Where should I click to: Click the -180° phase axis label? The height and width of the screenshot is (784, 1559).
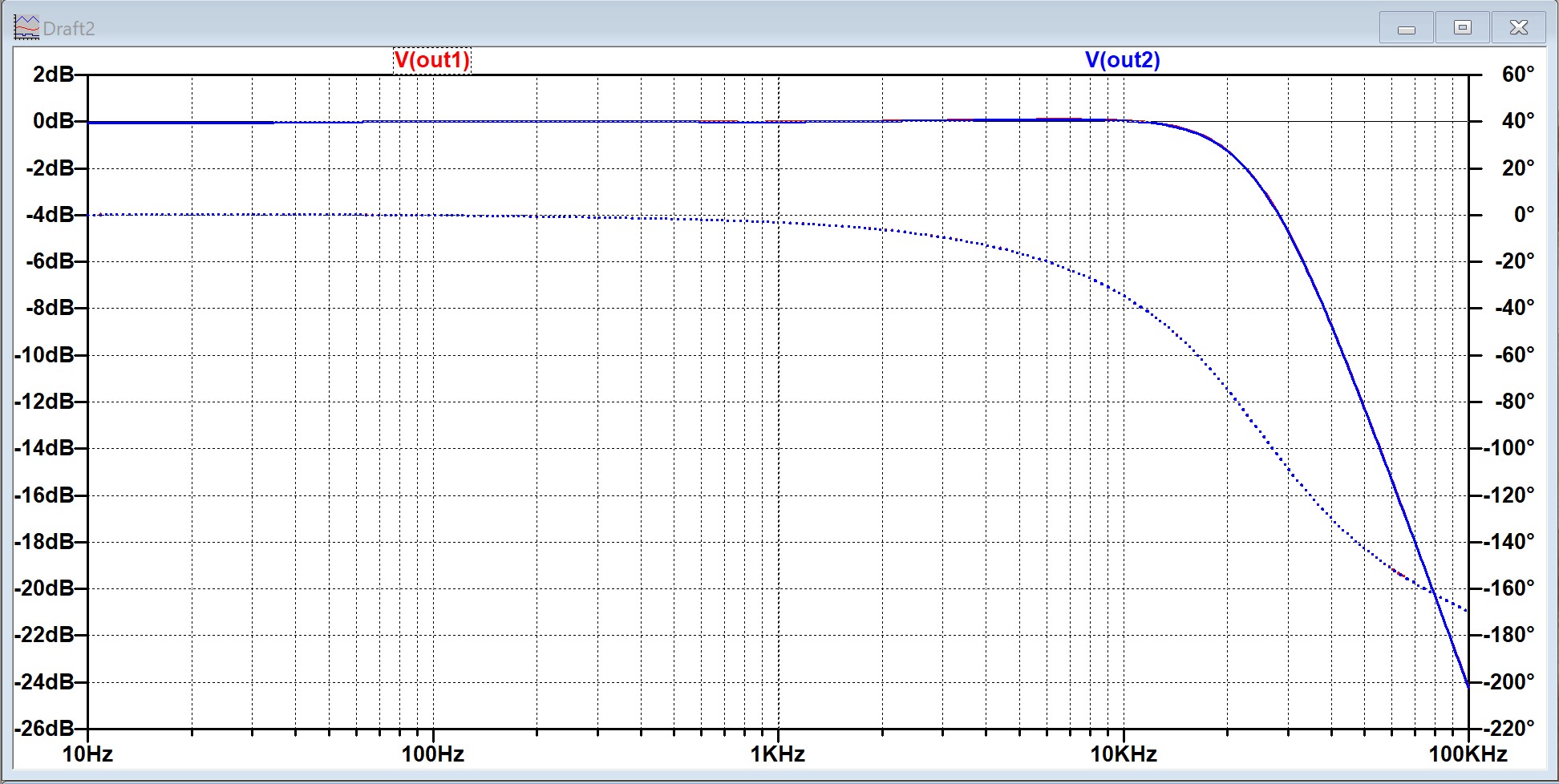point(1510,635)
